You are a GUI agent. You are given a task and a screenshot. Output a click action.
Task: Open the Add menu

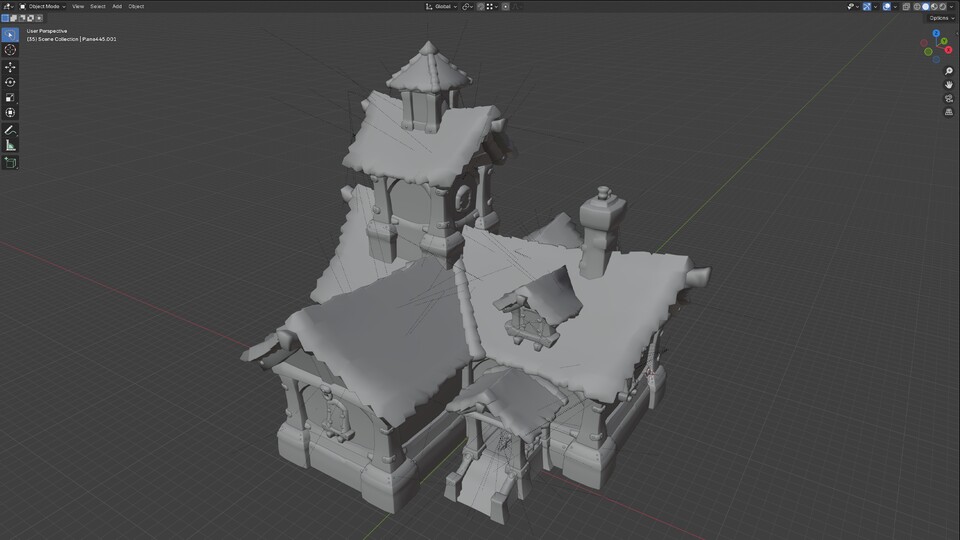tap(117, 6)
